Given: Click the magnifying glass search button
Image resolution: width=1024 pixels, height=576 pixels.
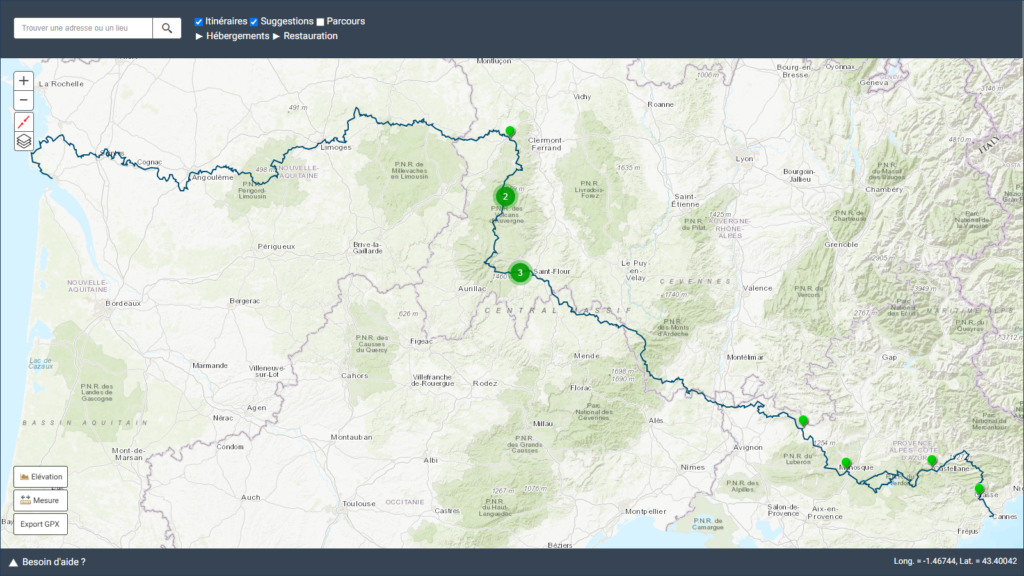Looking at the screenshot, I should point(167,28).
